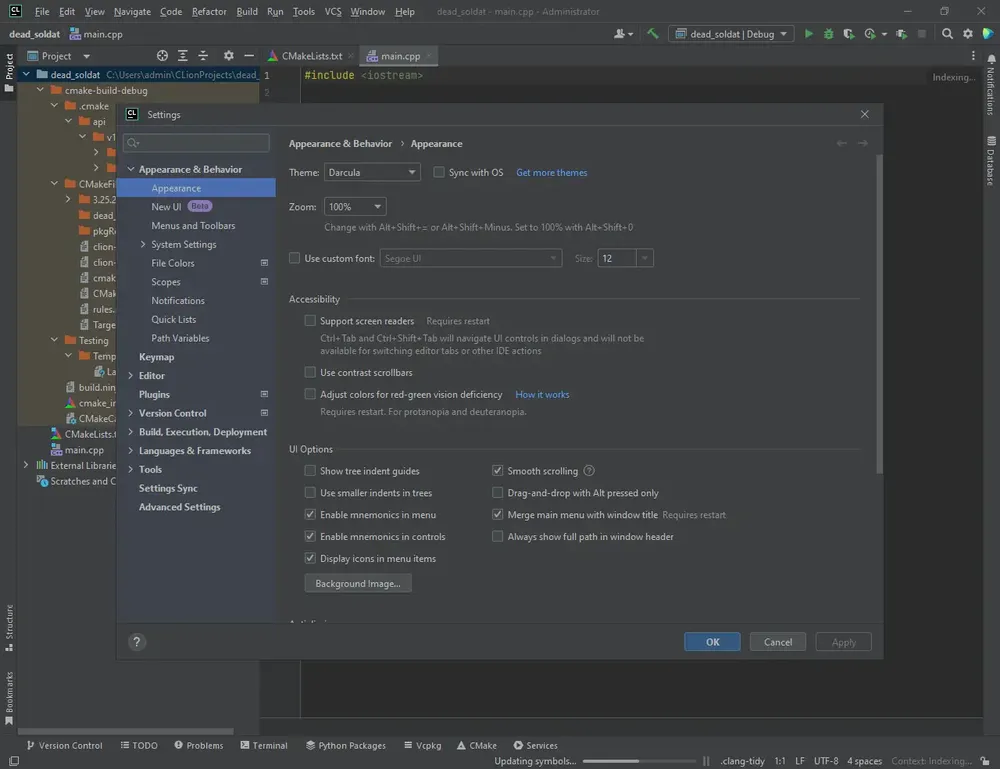Uncheck Display icons in menu items
Image resolution: width=1000 pixels, height=769 pixels.
tap(310, 558)
